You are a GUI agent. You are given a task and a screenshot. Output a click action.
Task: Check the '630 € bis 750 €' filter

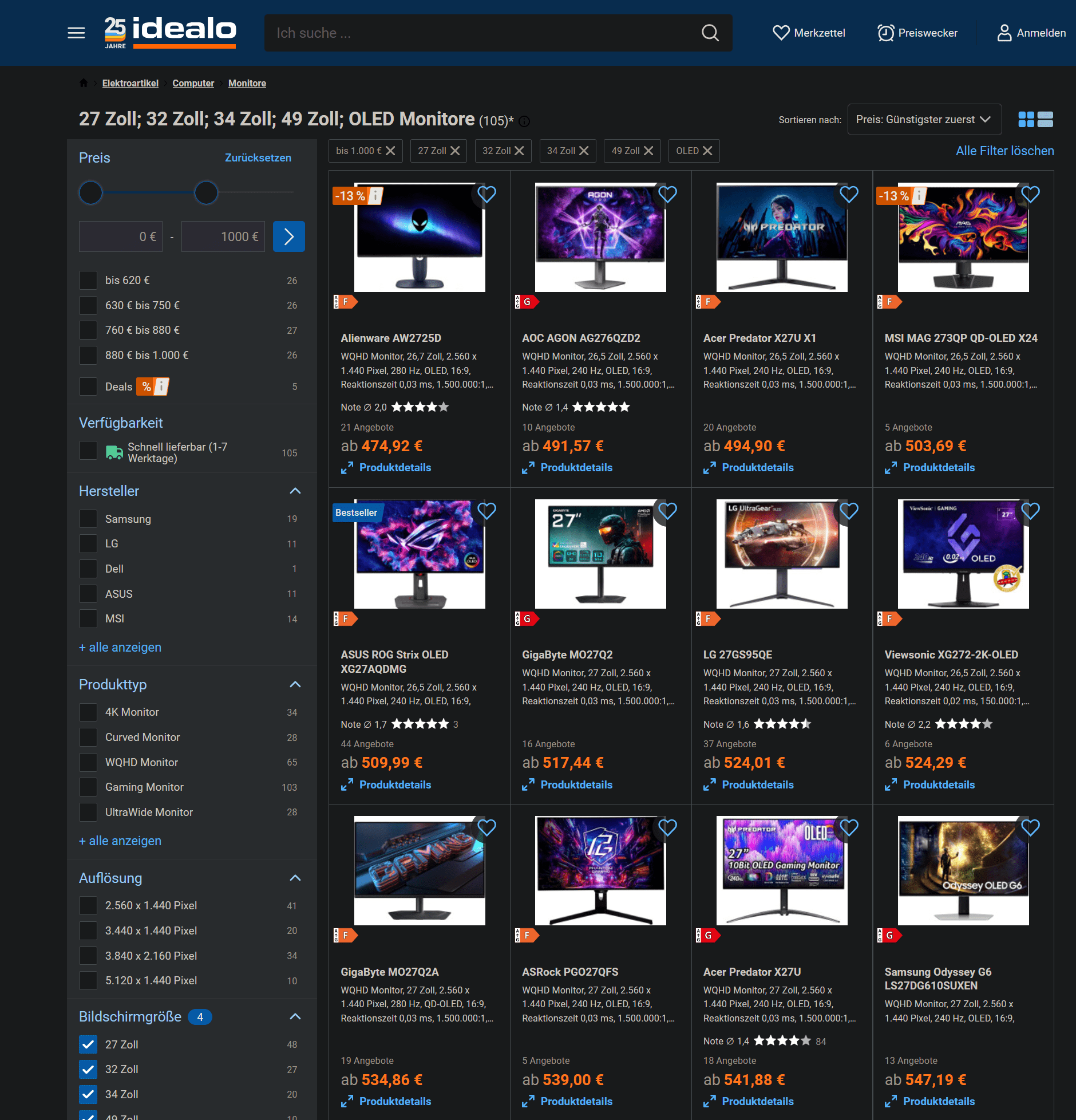point(88,305)
